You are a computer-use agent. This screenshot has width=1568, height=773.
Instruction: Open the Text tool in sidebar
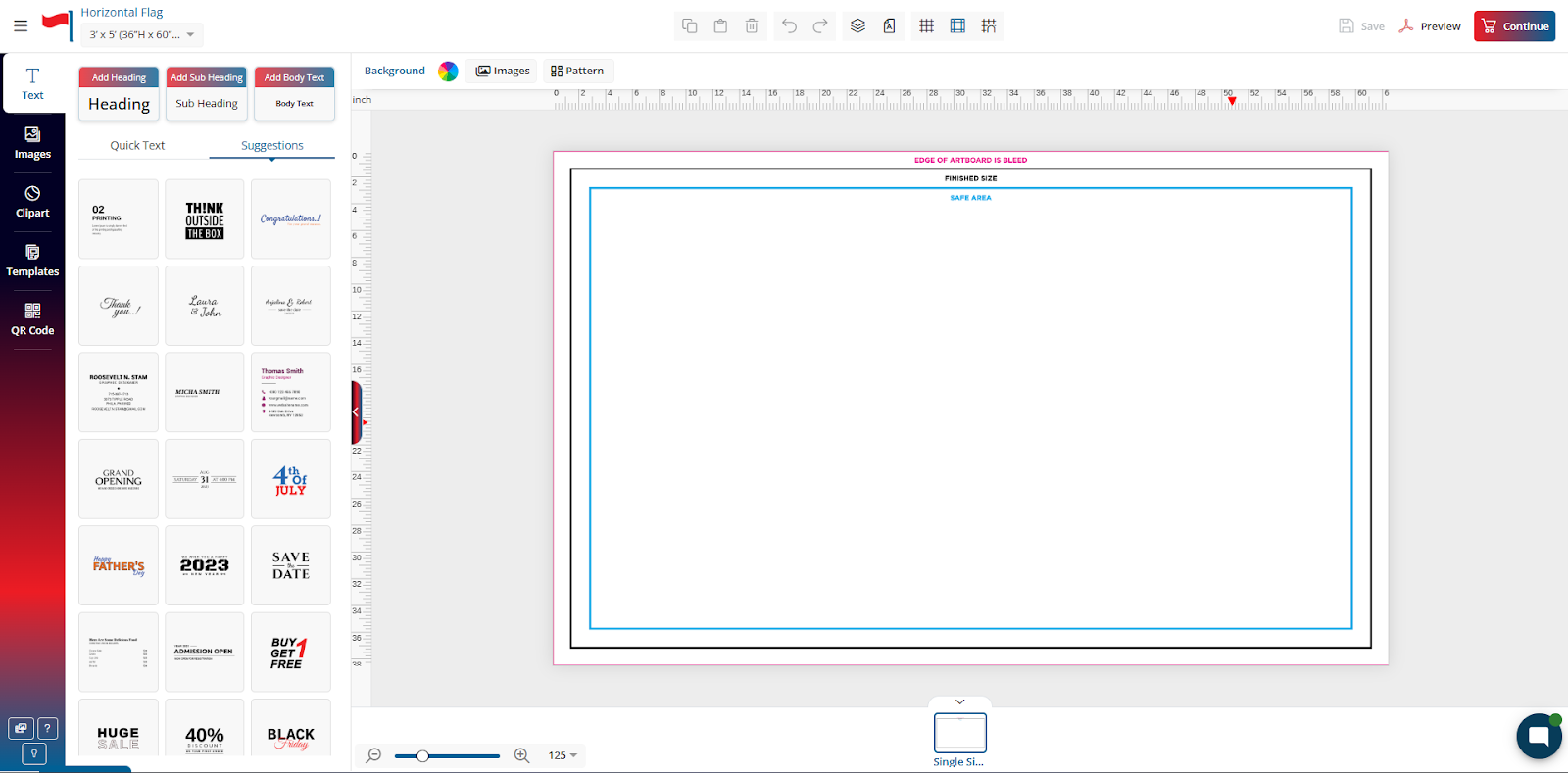[32, 83]
